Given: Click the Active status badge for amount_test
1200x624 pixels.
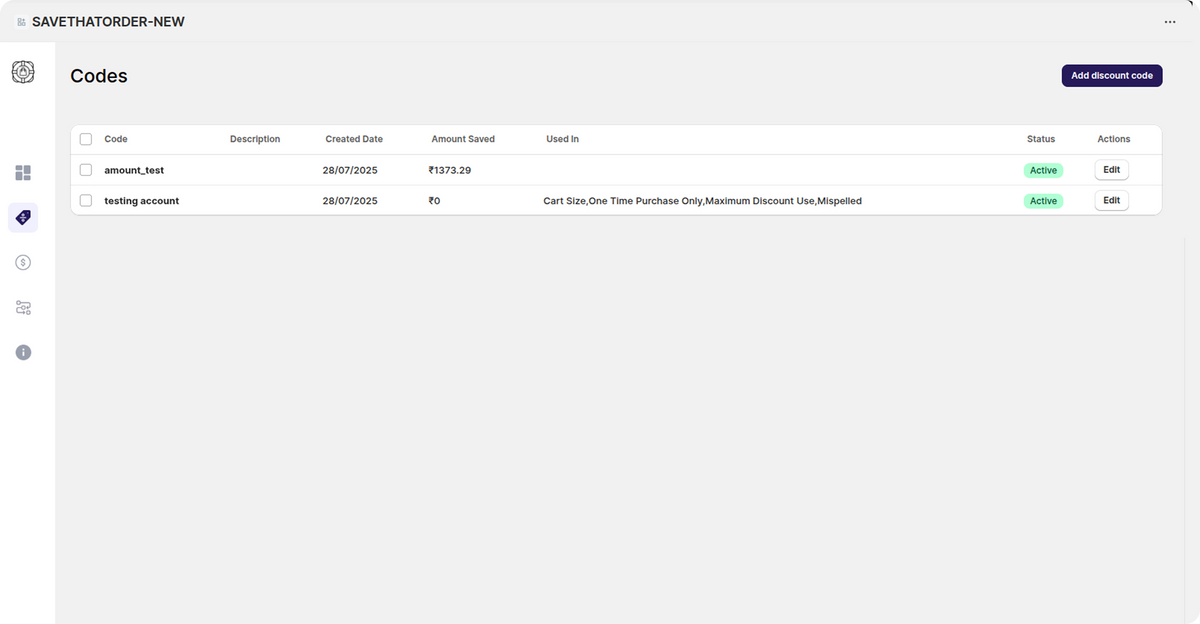Looking at the screenshot, I should 1043,171.
